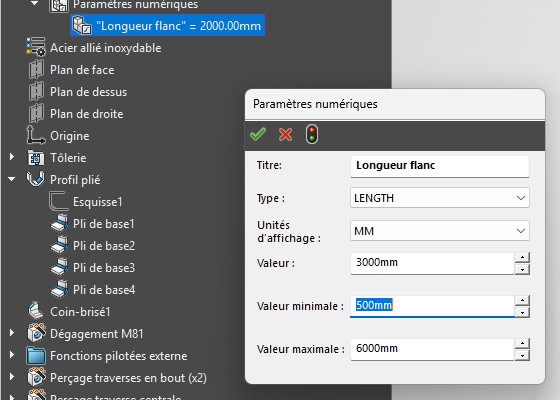Click the Coin-brisé1 corner icon
The width and height of the screenshot is (560, 400).
point(36,311)
